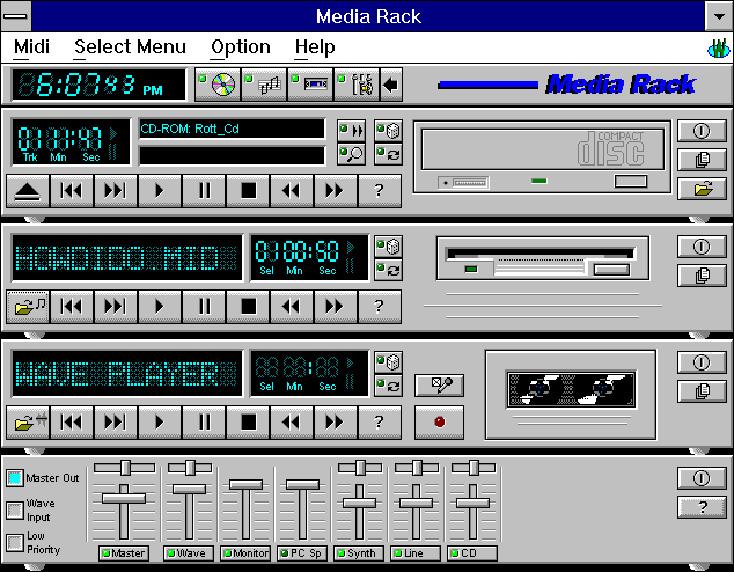Stop the CD player
This screenshot has width=734, height=572.
(x=248, y=191)
